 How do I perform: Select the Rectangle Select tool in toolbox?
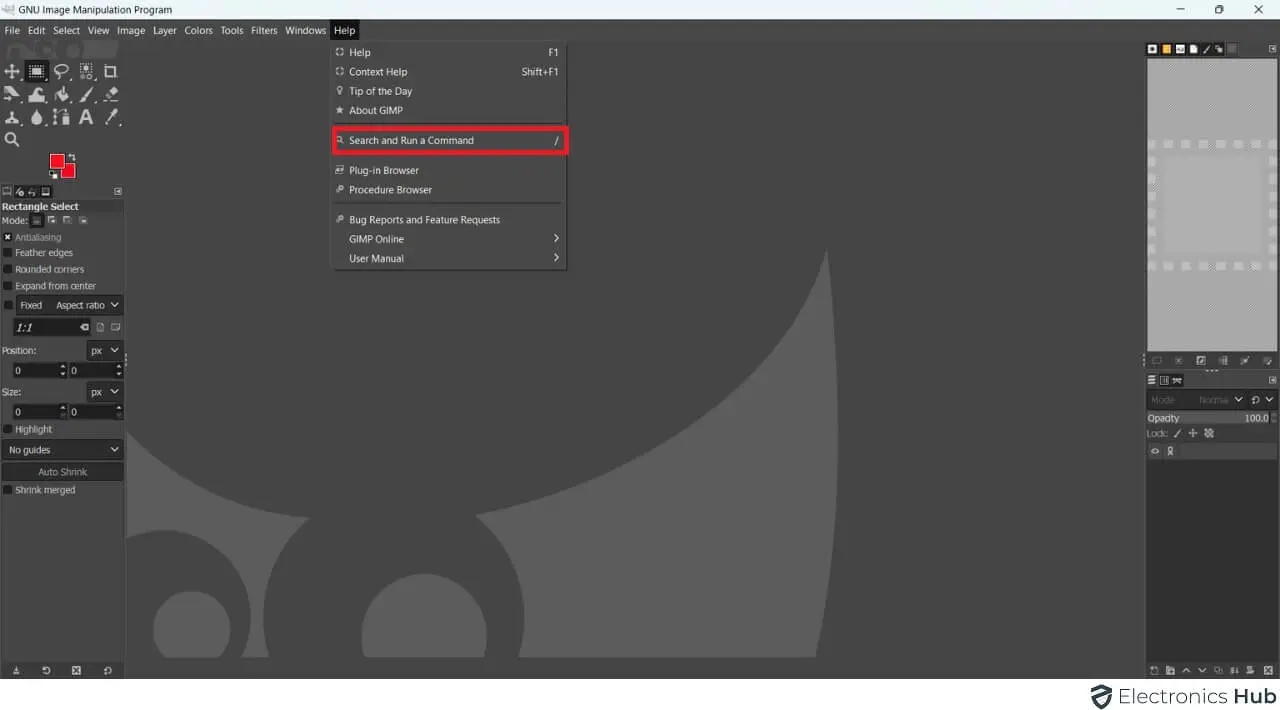pyautogui.click(x=36, y=71)
